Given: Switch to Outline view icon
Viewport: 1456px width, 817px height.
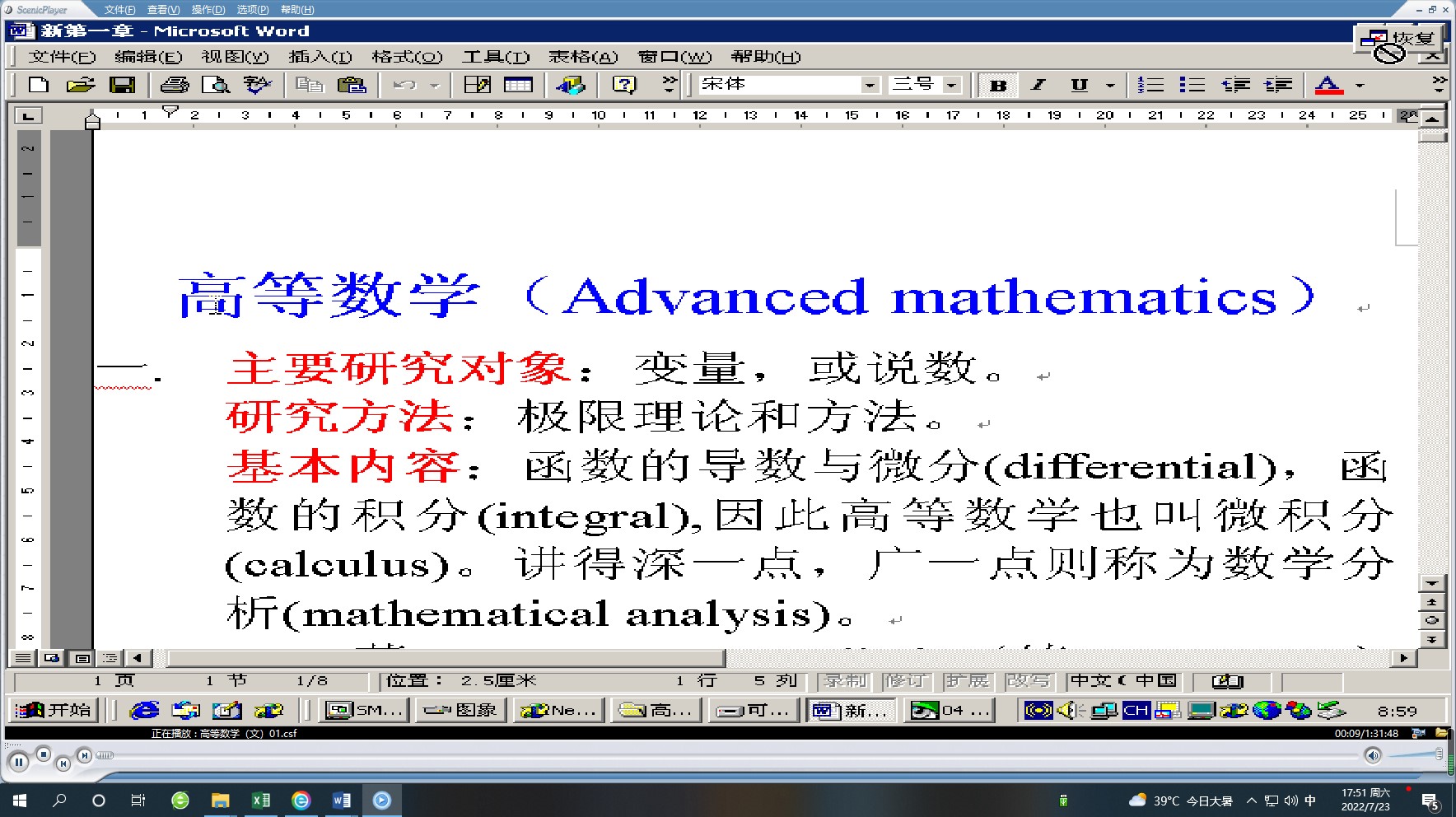Looking at the screenshot, I should [x=110, y=658].
